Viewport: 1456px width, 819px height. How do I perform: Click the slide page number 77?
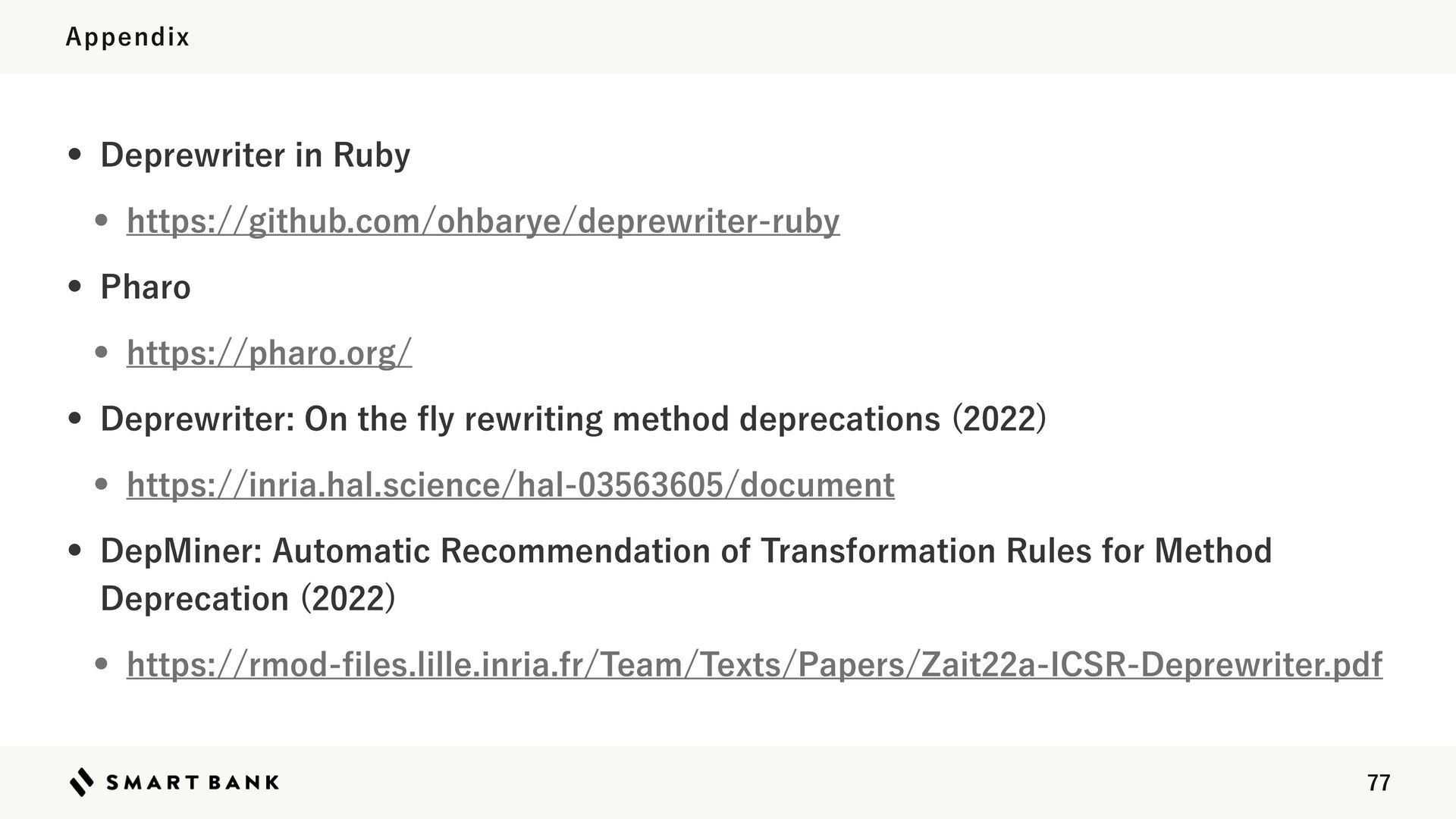1379,783
